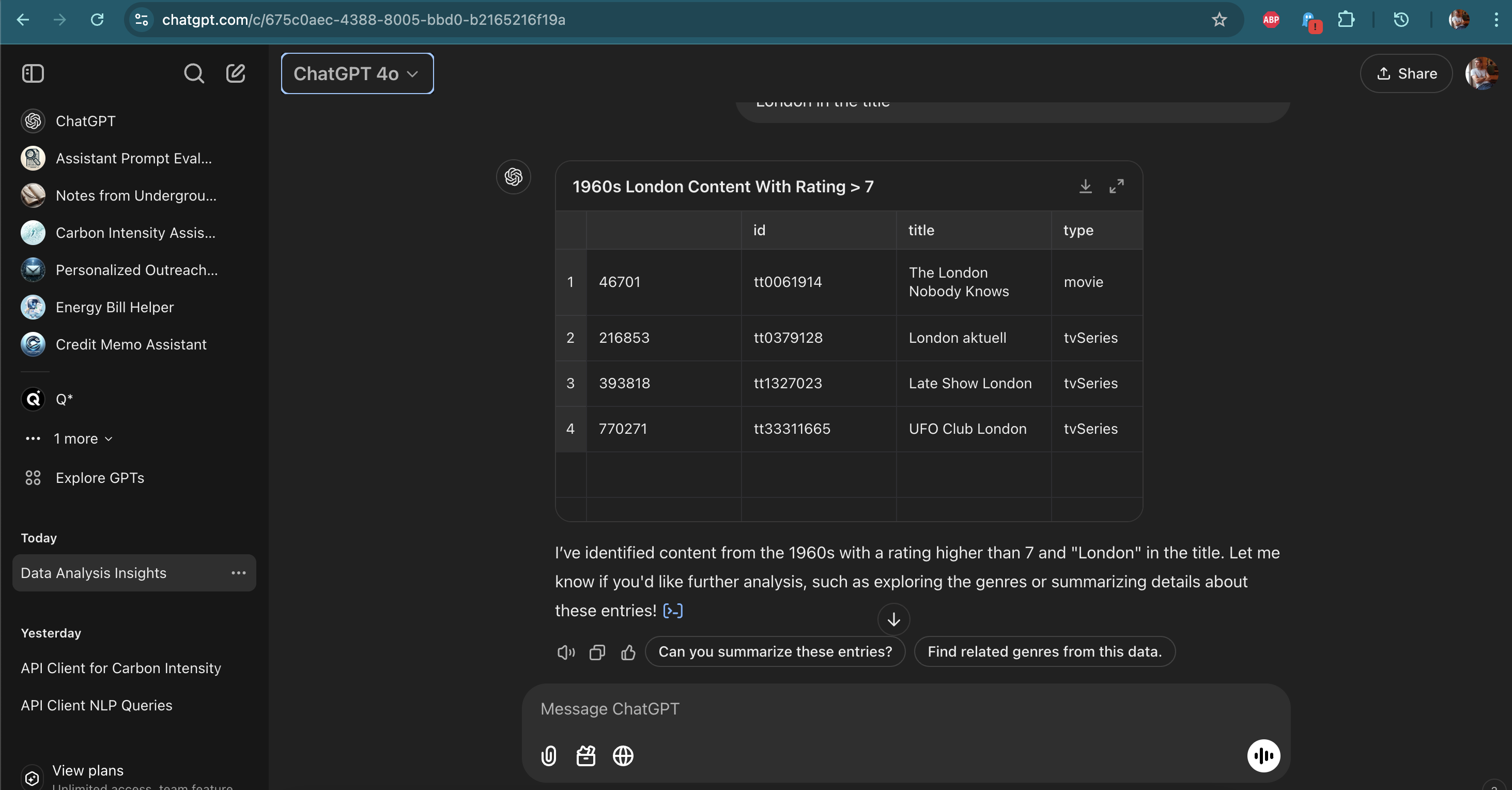
Task: Open the tools toolbox icon
Action: click(x=586, y=756)
